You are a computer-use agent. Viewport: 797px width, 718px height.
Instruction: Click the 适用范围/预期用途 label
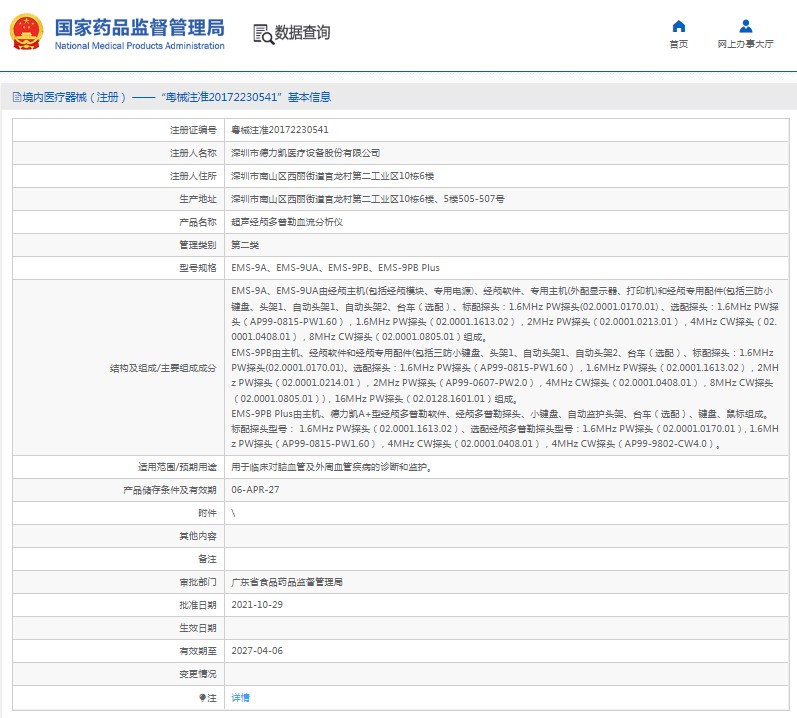click(177, 467)
